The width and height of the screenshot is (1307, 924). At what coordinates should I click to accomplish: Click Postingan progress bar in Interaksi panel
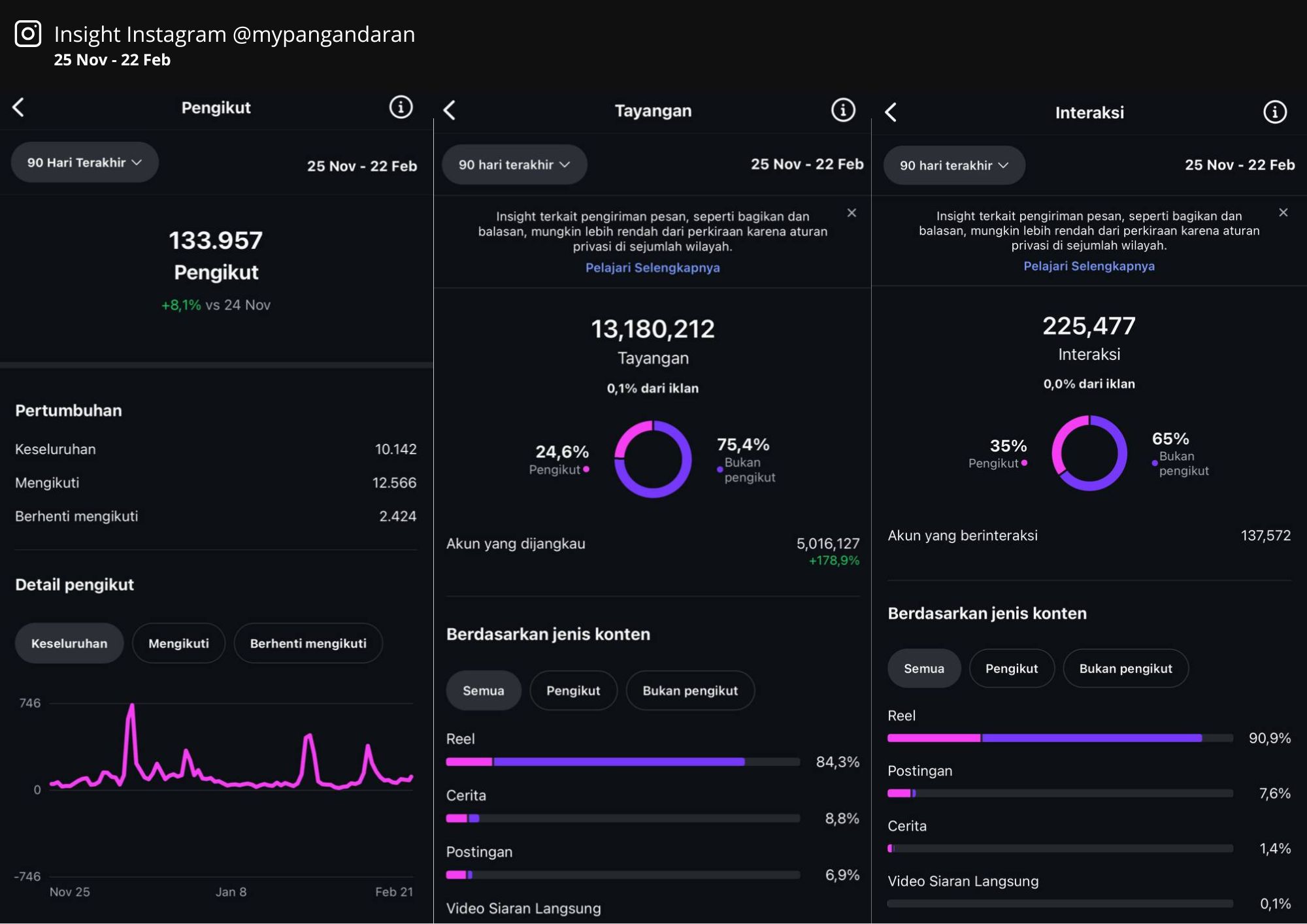(1060, 793)
